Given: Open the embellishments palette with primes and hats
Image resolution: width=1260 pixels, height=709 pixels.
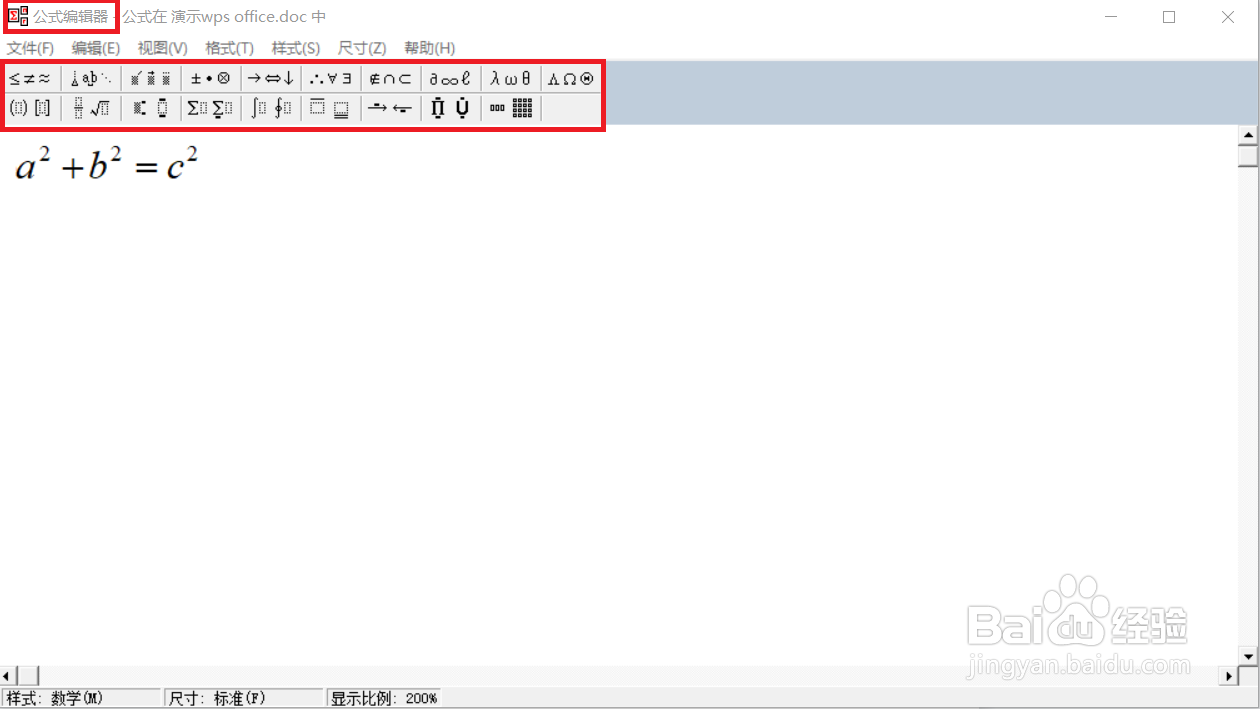Looking at the screenshot, I should pyautogui.click(x=151, y=79).
